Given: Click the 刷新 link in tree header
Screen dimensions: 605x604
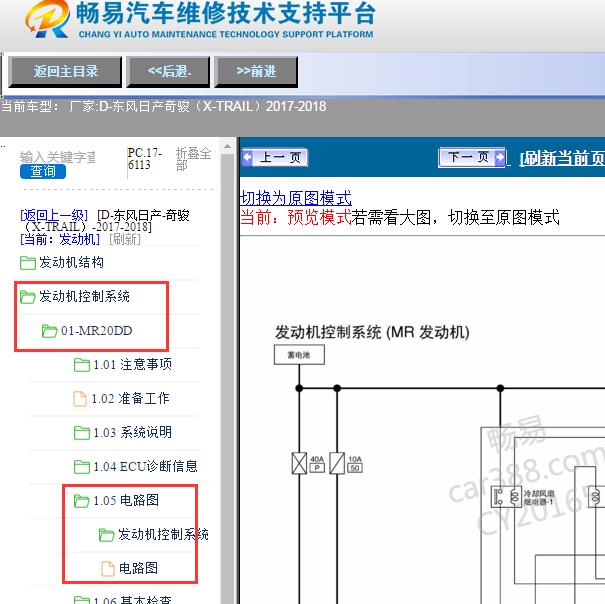Looking at the screenshot, I should (x=125, y=239).
